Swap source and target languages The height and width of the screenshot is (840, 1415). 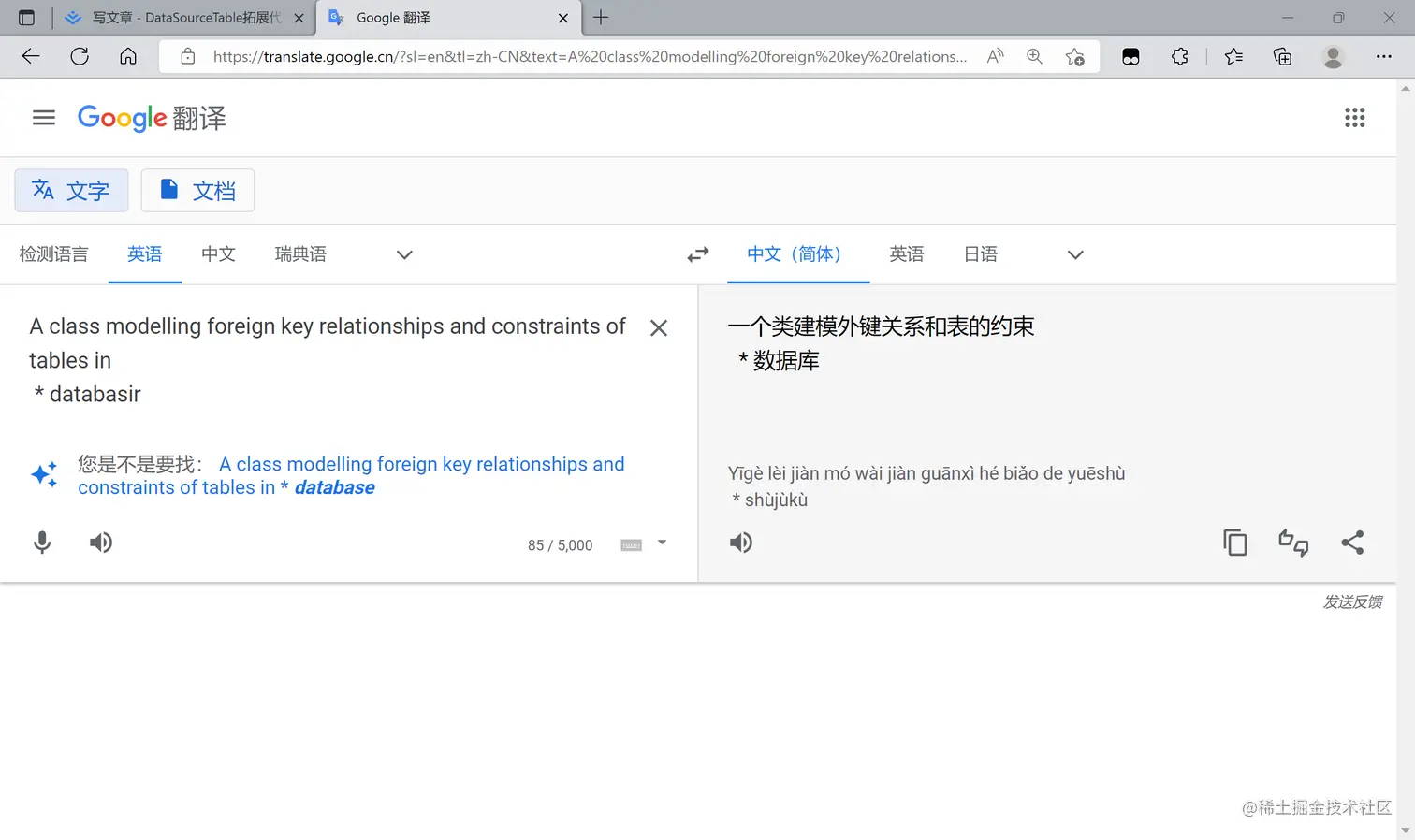click(698, 254)
